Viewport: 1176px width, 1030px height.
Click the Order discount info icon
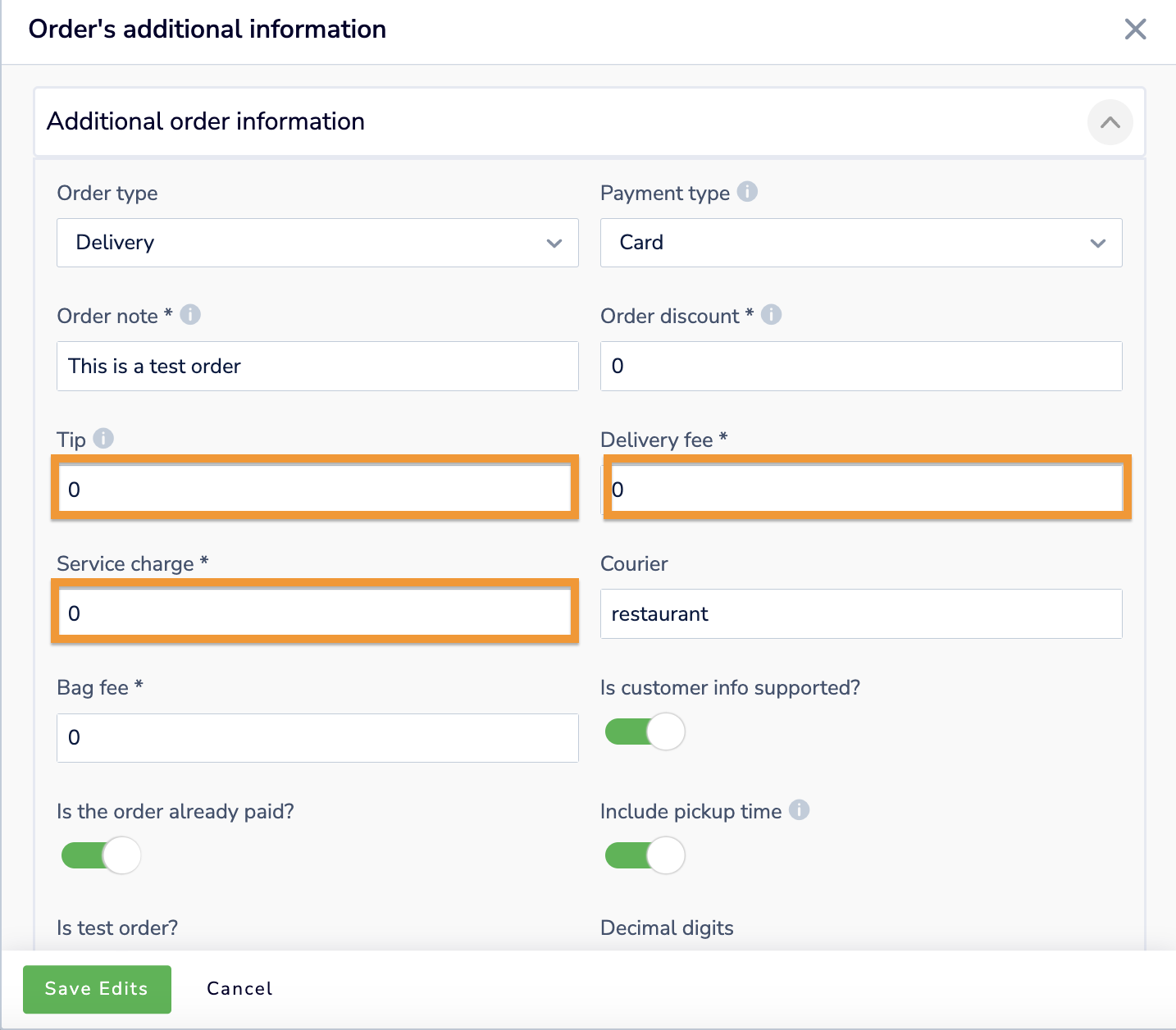click(x=772, y=315)
